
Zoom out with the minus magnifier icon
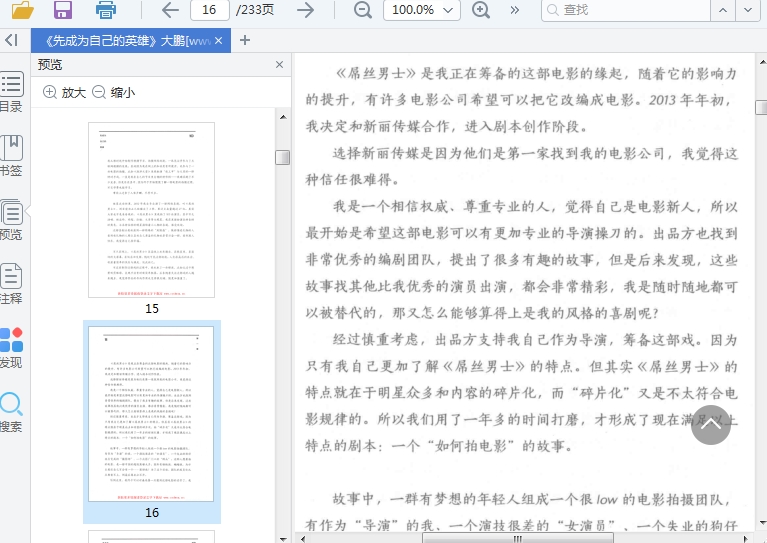coord(362,10)
